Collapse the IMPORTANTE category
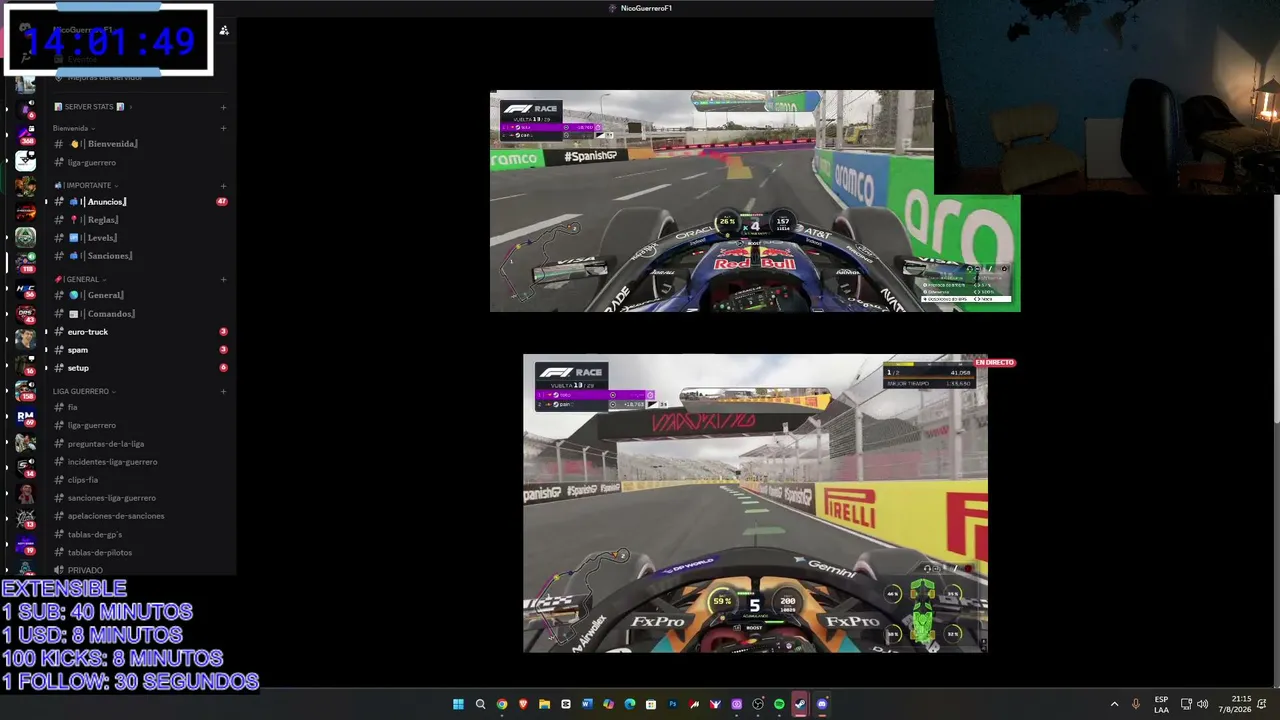The width and height of the screenshot is (1280, 720). tap(86, 185)
